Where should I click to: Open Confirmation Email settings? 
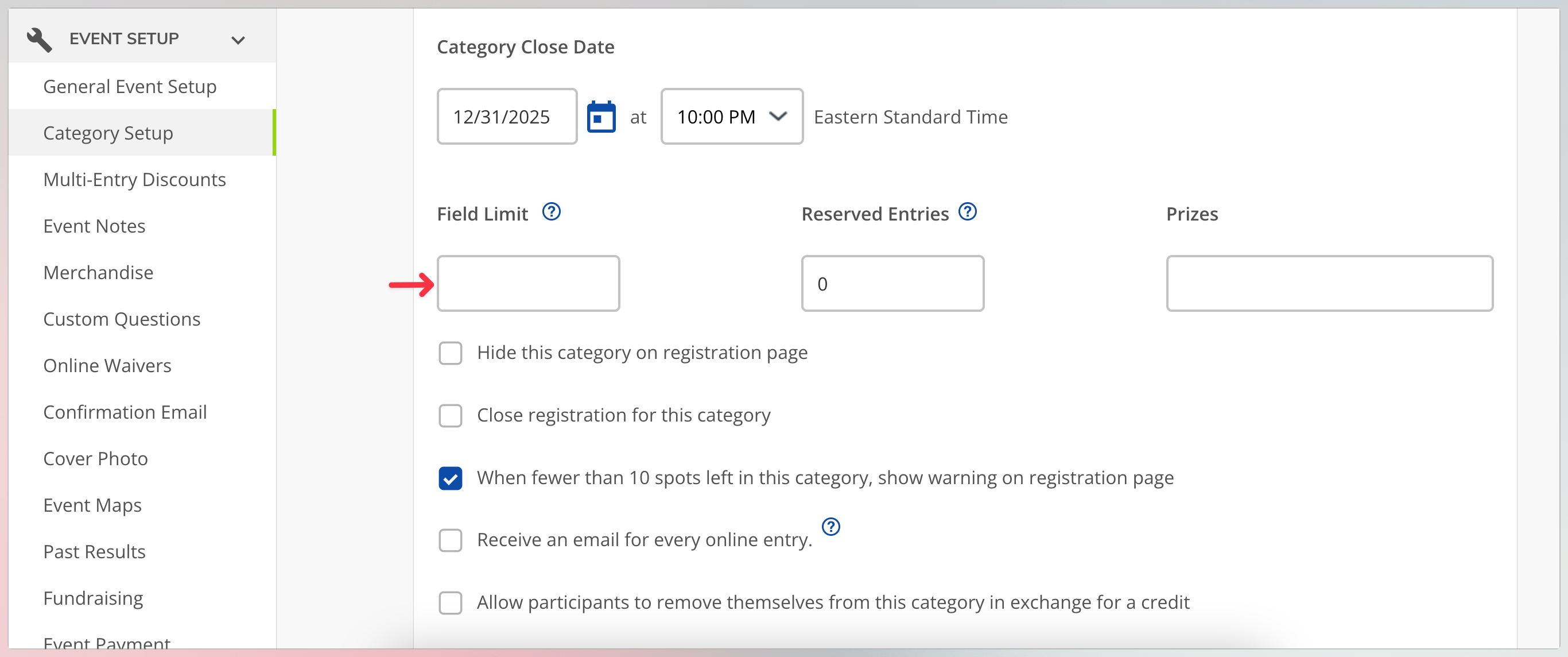click(x=125, y=412)
